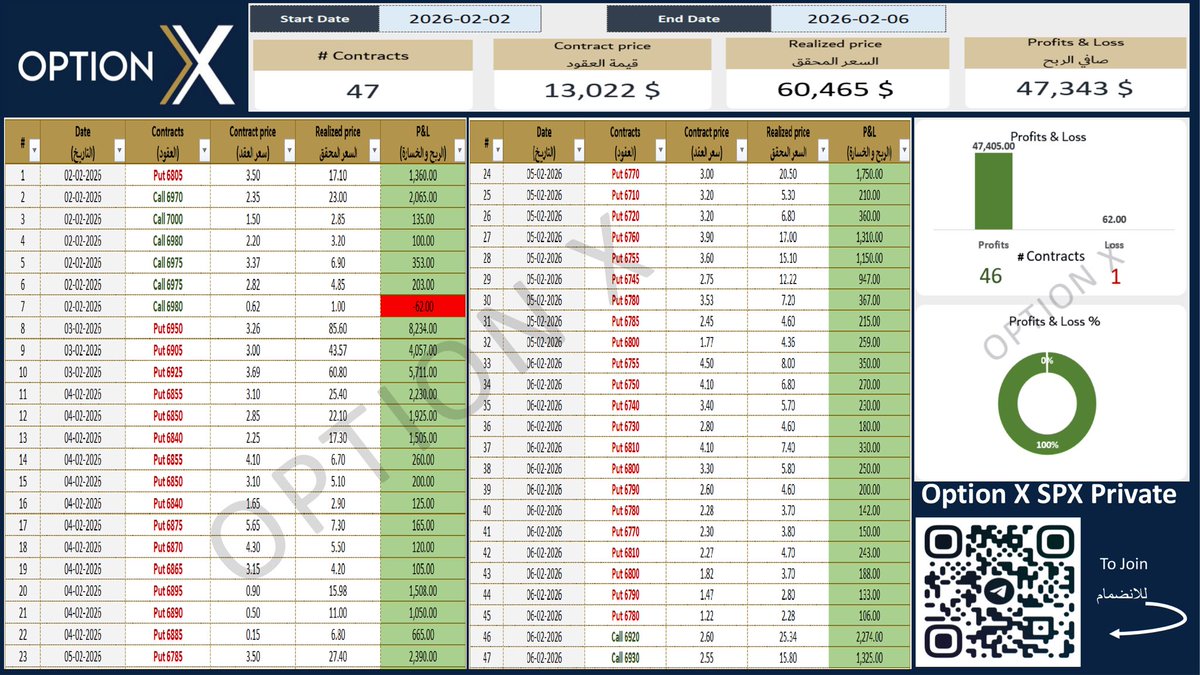Click the P&L value 2,274.00
1200x675 pixels.
coord(869,636)
